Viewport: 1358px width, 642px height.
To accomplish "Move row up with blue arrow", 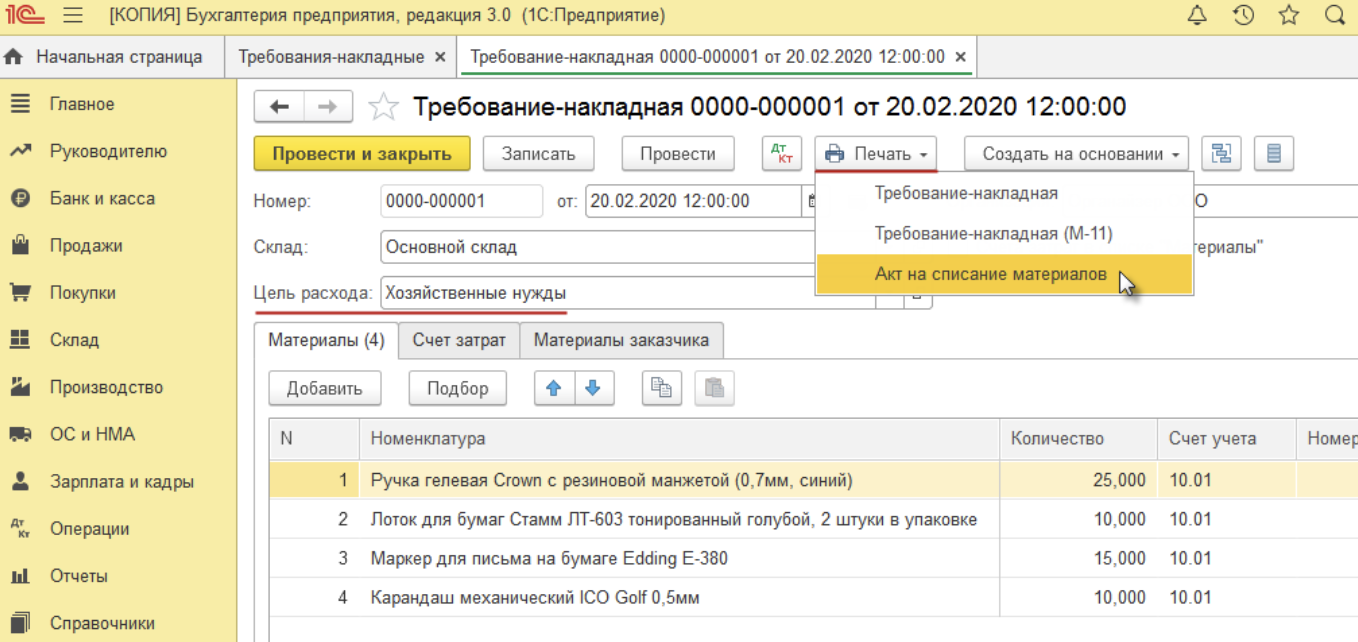I will (x=555, y=388).
